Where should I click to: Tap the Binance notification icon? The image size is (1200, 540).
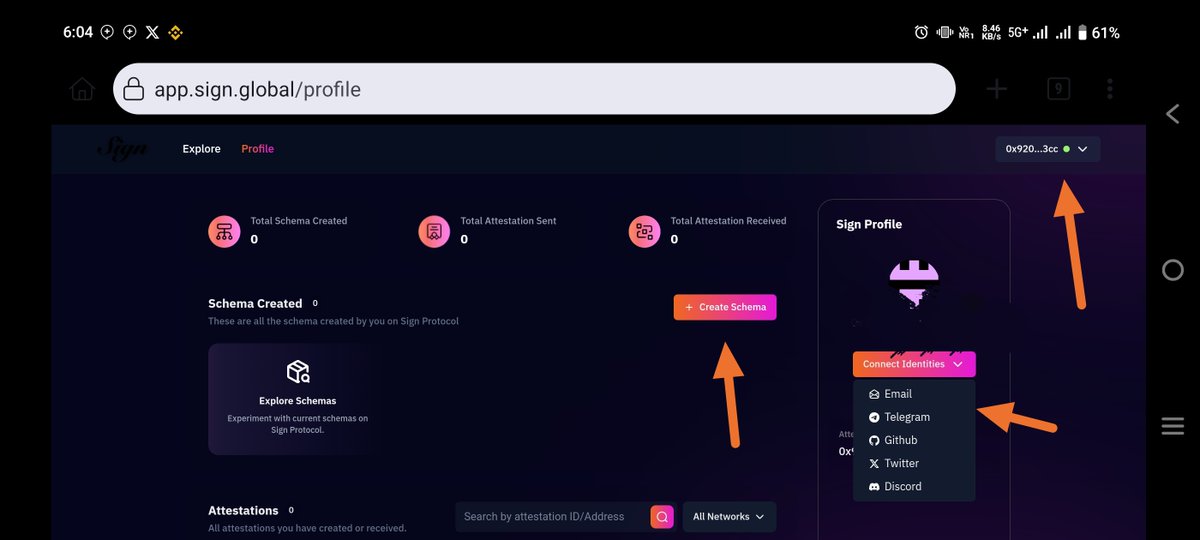[x=175, y=32]
